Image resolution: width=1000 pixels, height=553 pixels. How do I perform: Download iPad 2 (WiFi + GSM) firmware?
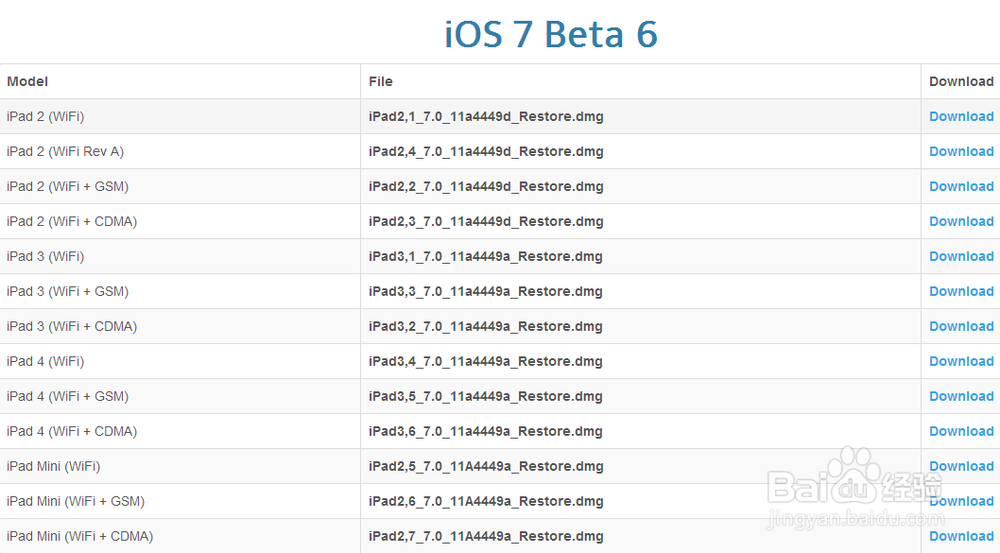point(961,187)
